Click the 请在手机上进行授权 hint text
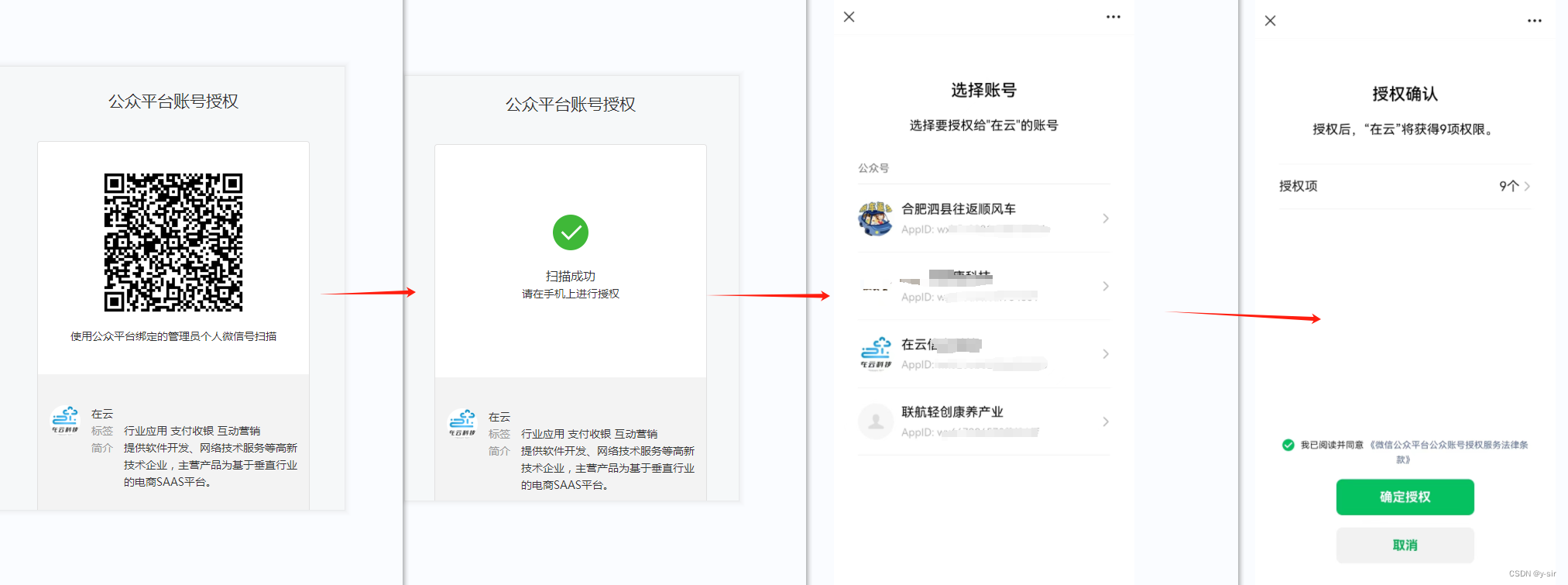This screenshot has width=1568, height=585. pos(571,294)
